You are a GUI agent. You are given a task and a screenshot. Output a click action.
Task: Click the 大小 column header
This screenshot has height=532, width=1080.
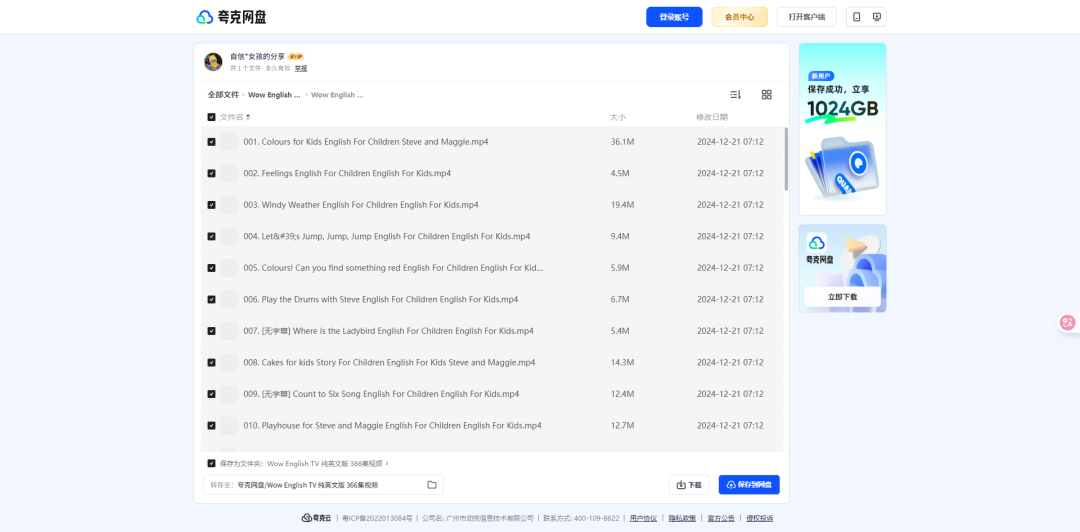618,117
